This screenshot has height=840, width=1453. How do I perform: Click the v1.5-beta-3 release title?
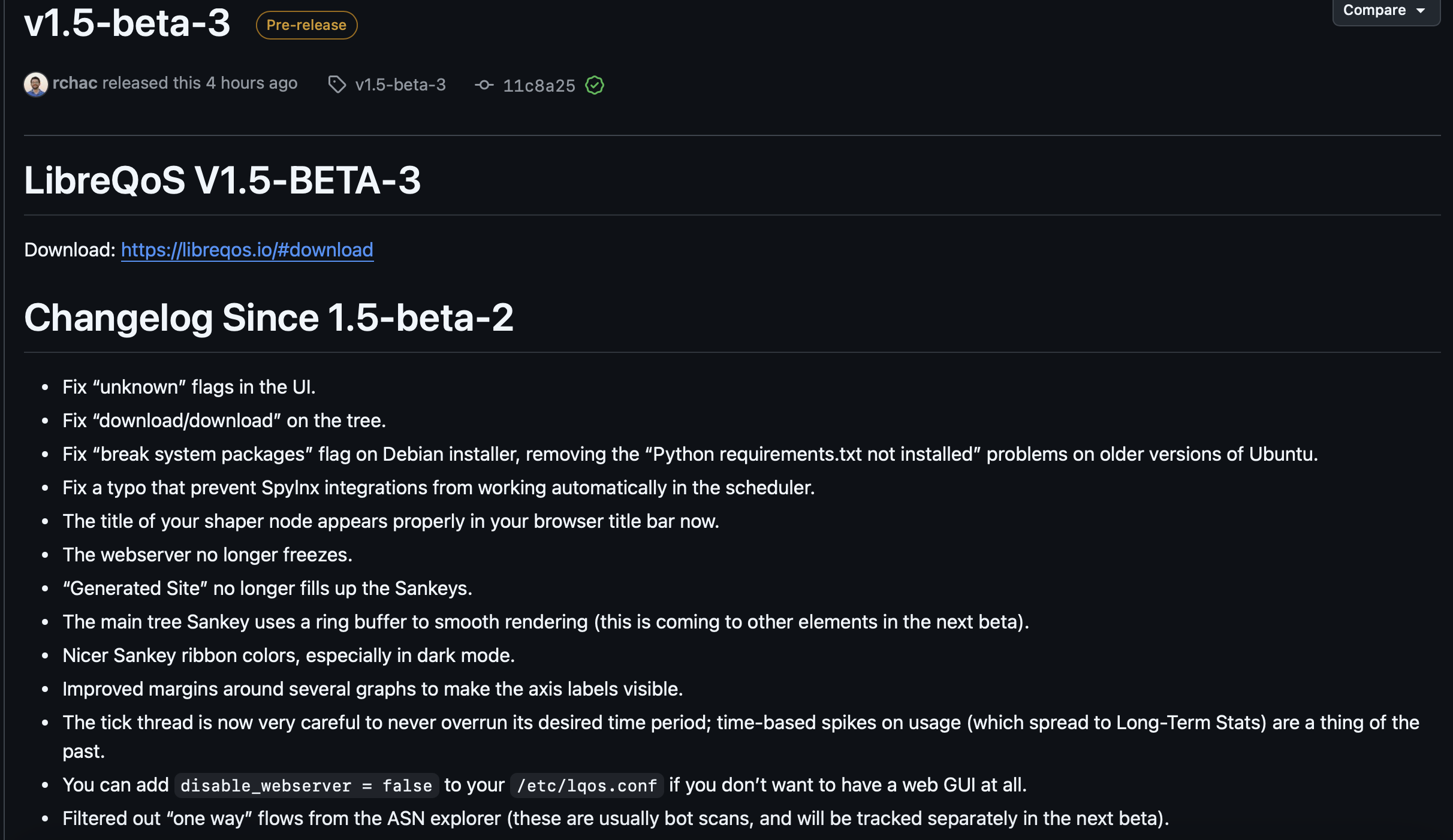point(127,23)
